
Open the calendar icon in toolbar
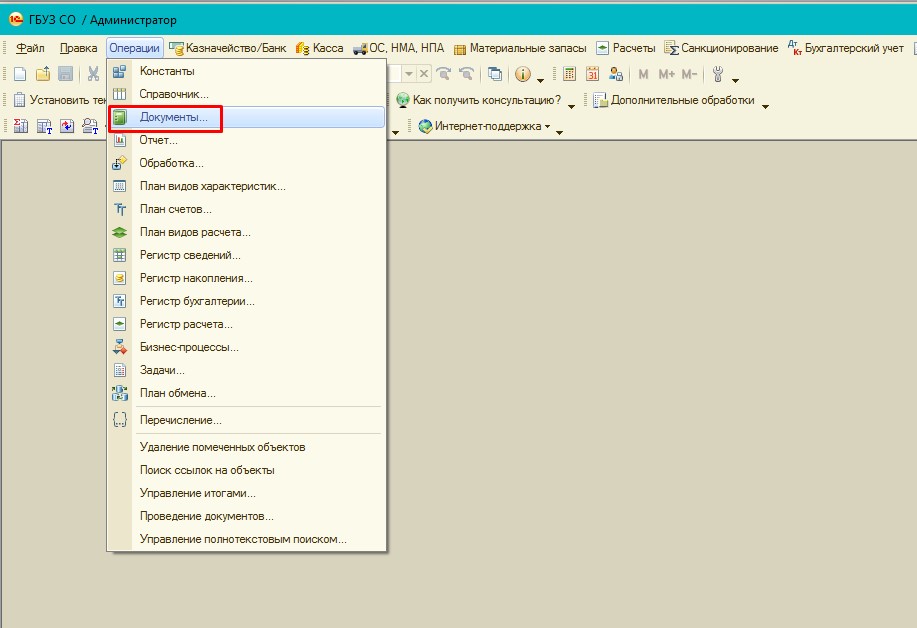592,74
